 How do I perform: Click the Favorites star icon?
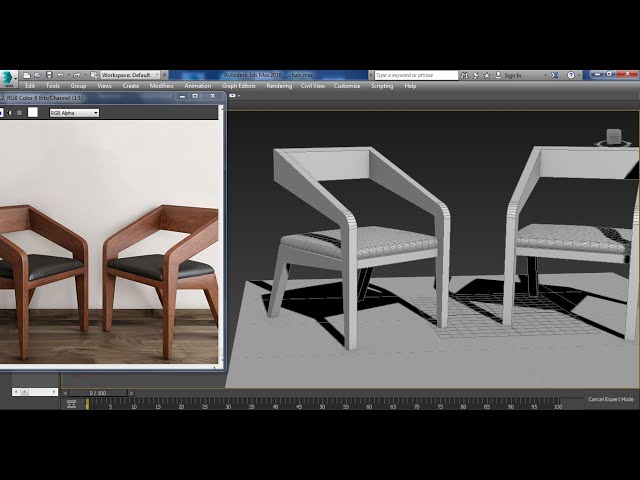[x=487, y=75]
